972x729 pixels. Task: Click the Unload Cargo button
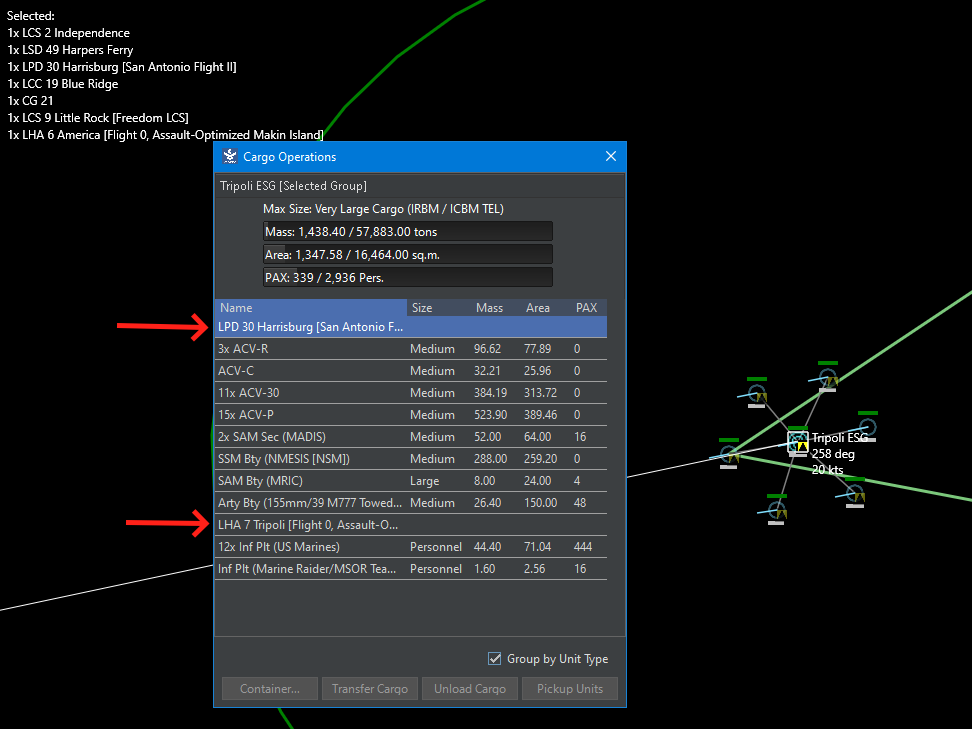point(470,689)
